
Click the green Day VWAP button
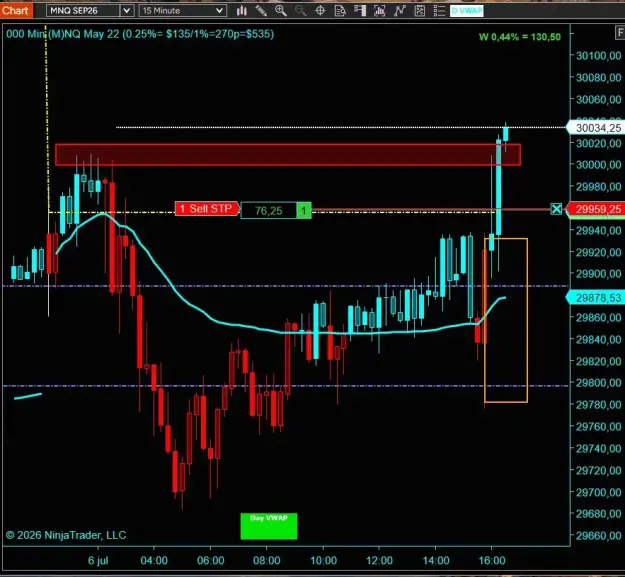[269, 526]
